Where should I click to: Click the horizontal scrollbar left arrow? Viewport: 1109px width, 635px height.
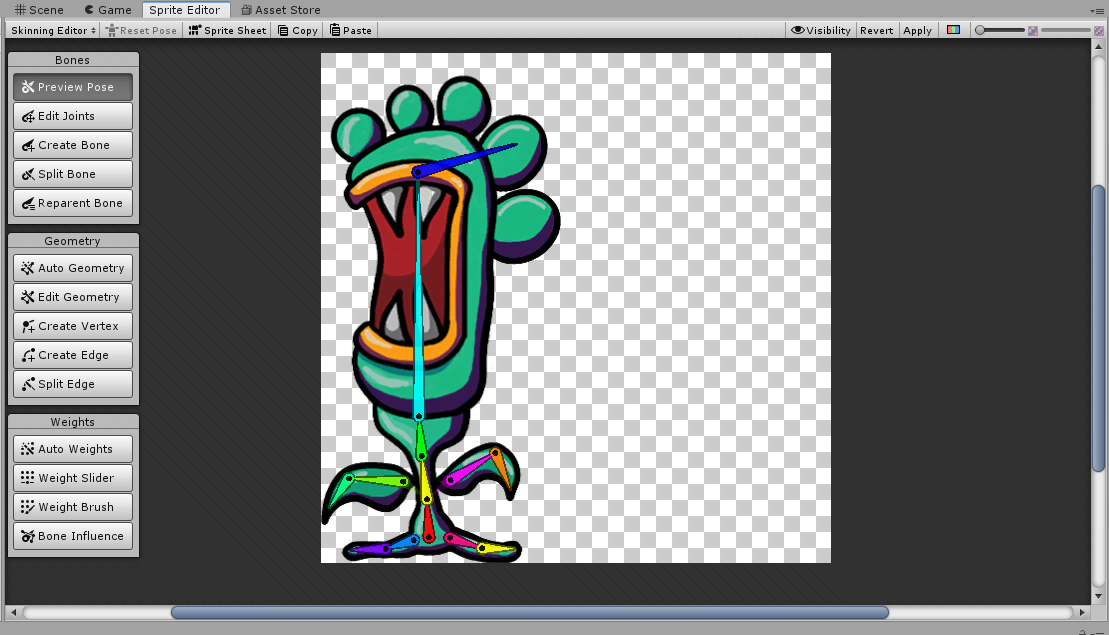coord(13,612)
